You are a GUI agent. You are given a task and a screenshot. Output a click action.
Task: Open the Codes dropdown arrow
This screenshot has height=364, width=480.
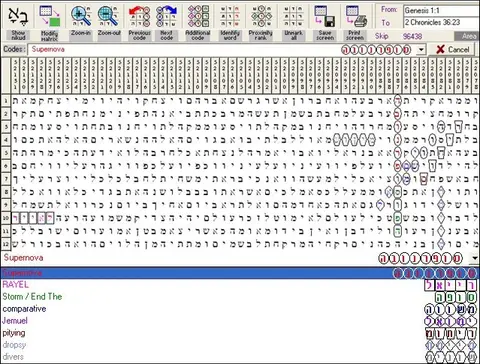coord(421,50)
